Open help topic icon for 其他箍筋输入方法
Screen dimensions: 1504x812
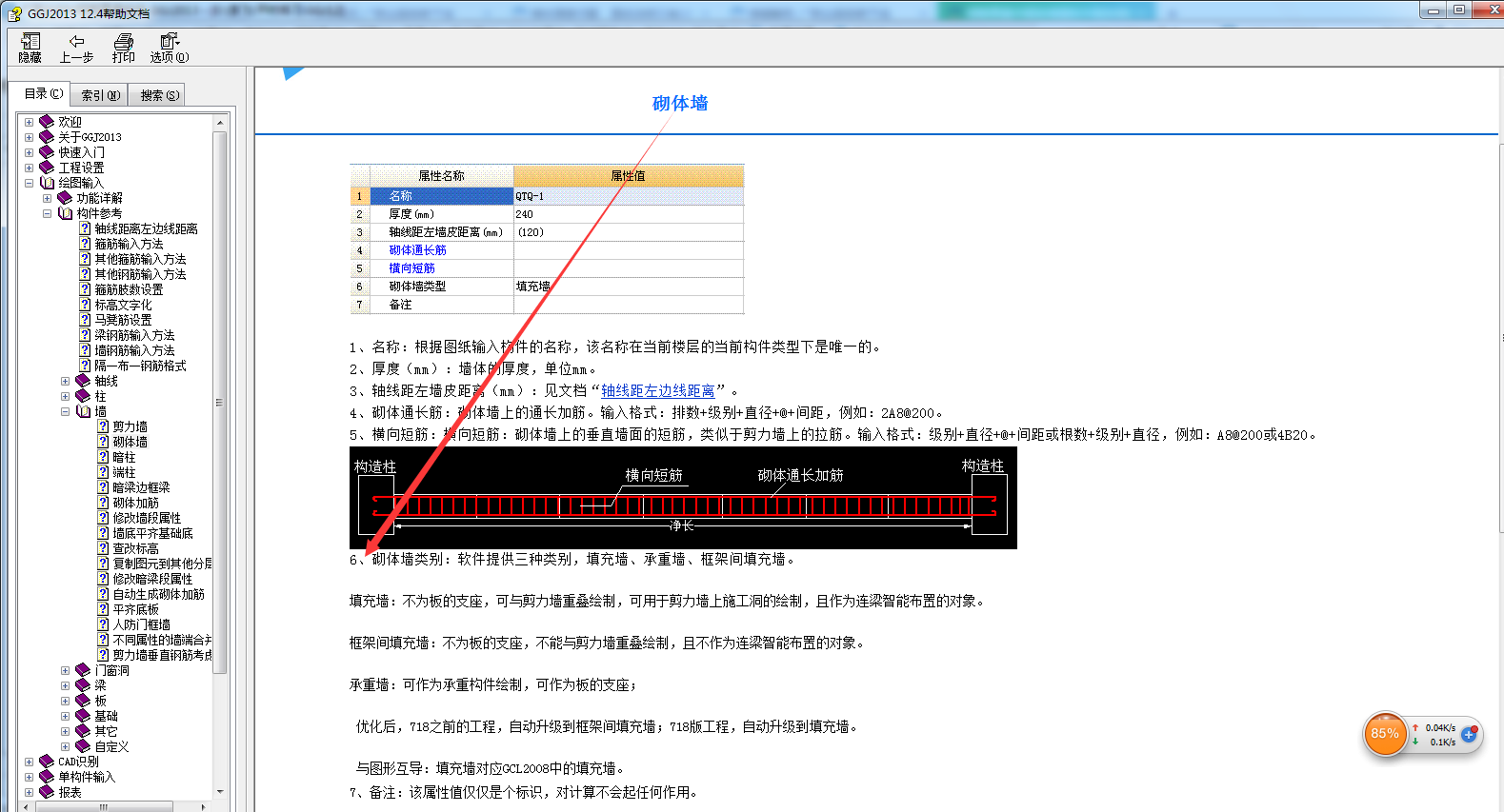85,259
